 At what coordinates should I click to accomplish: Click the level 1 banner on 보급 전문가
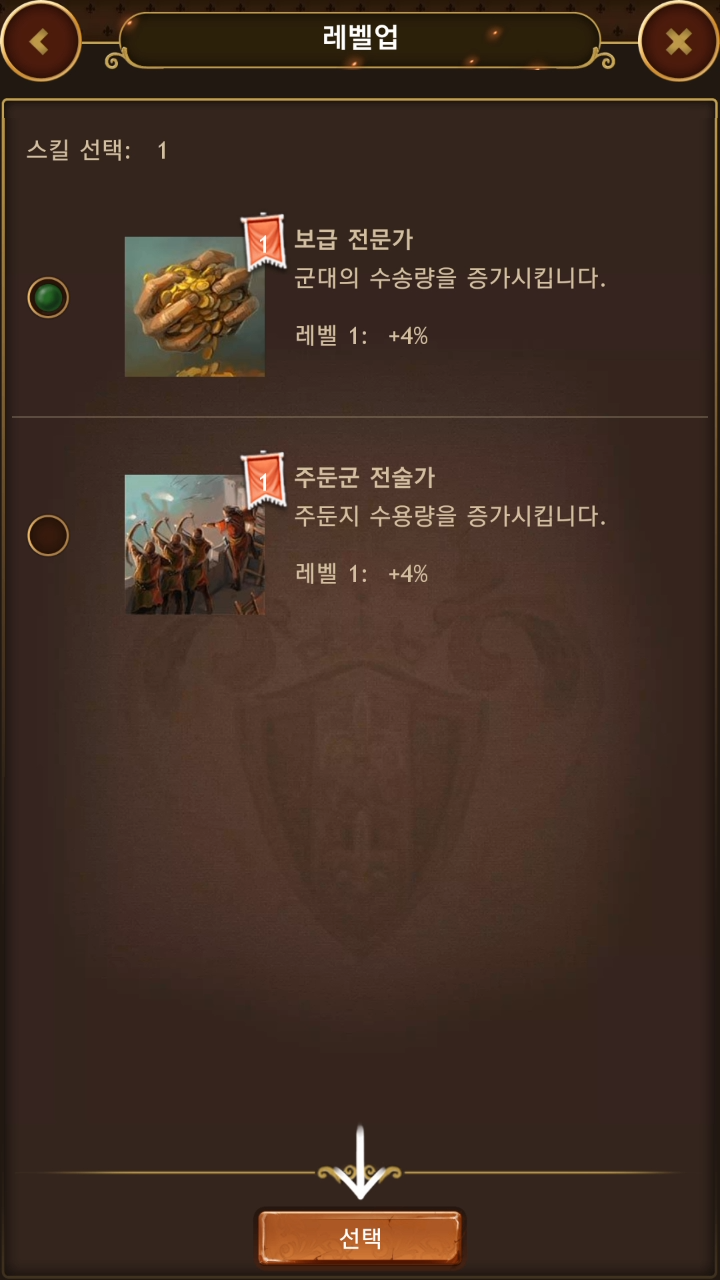(x=264, y=241)
